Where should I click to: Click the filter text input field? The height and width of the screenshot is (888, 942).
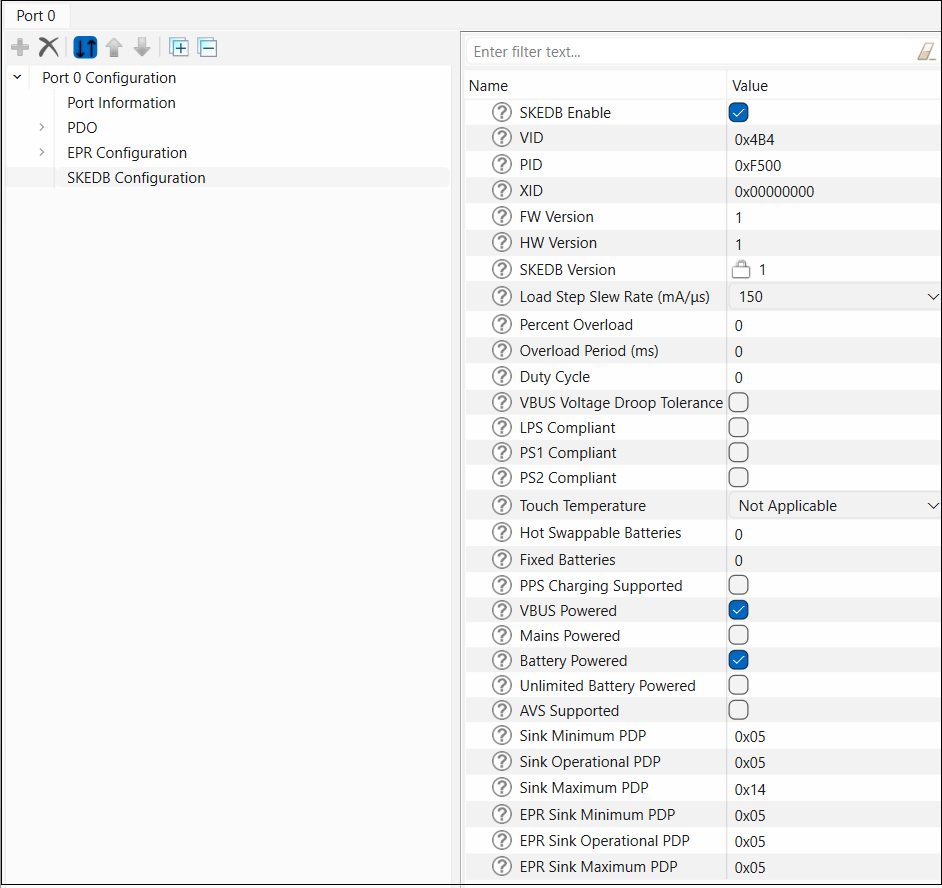click(690, 52)
